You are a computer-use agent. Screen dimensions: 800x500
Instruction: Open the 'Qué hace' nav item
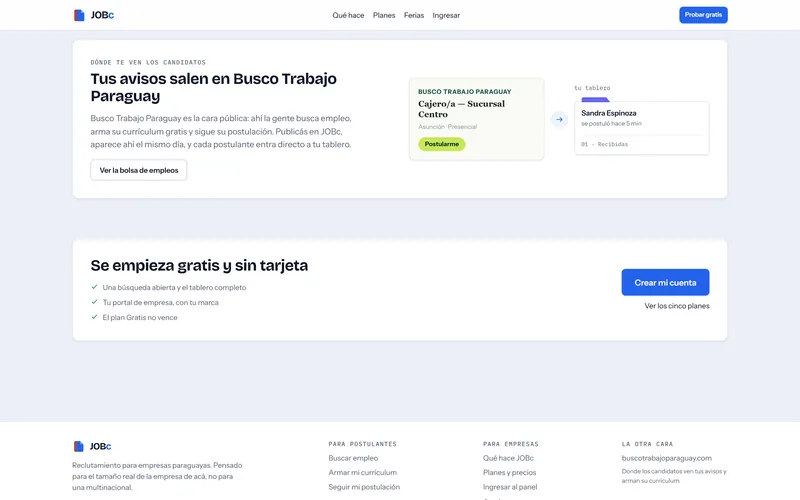click(348, 15)
